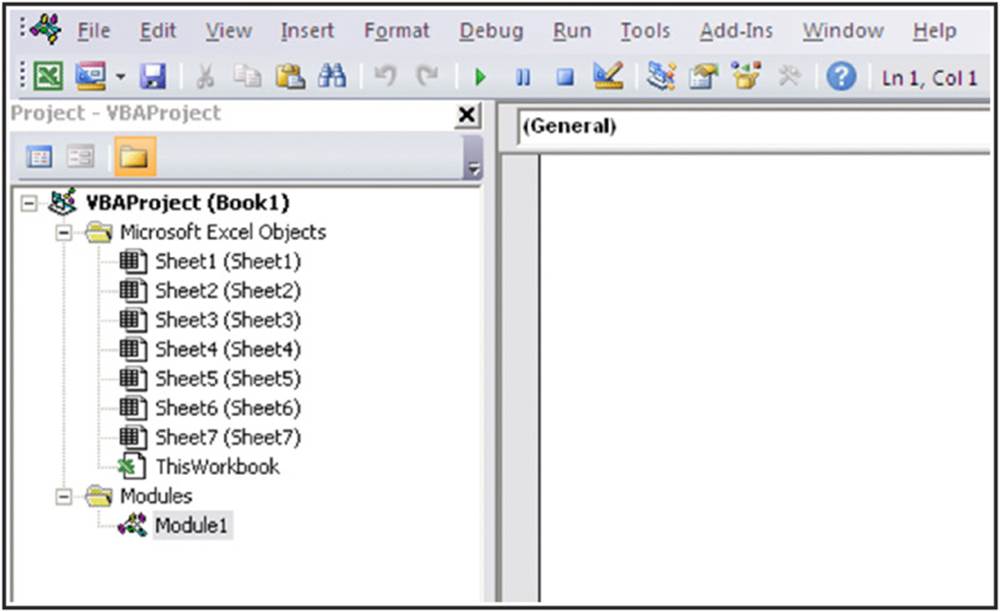
Task: Select the Microsoft Excel Objects folder label
Action: 223,233
